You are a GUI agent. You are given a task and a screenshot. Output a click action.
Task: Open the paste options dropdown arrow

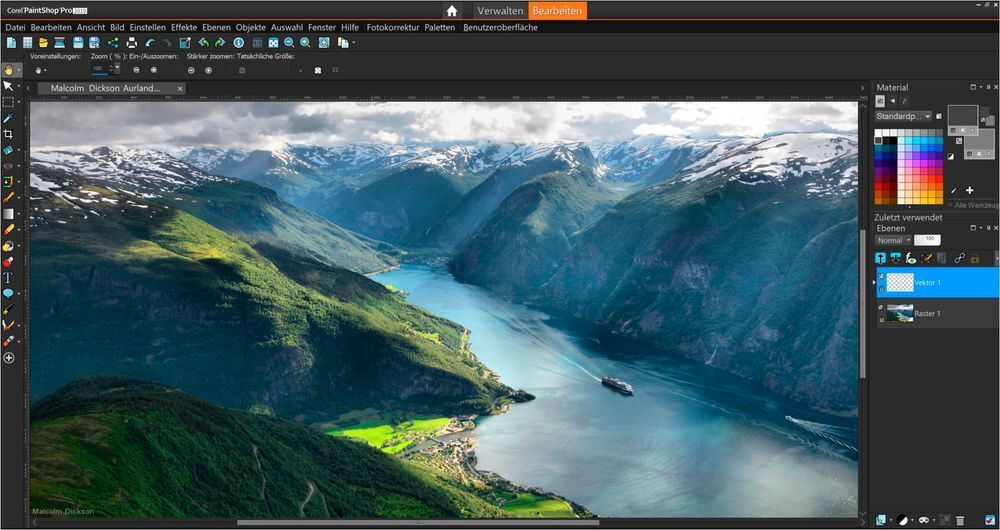point(353,43)
